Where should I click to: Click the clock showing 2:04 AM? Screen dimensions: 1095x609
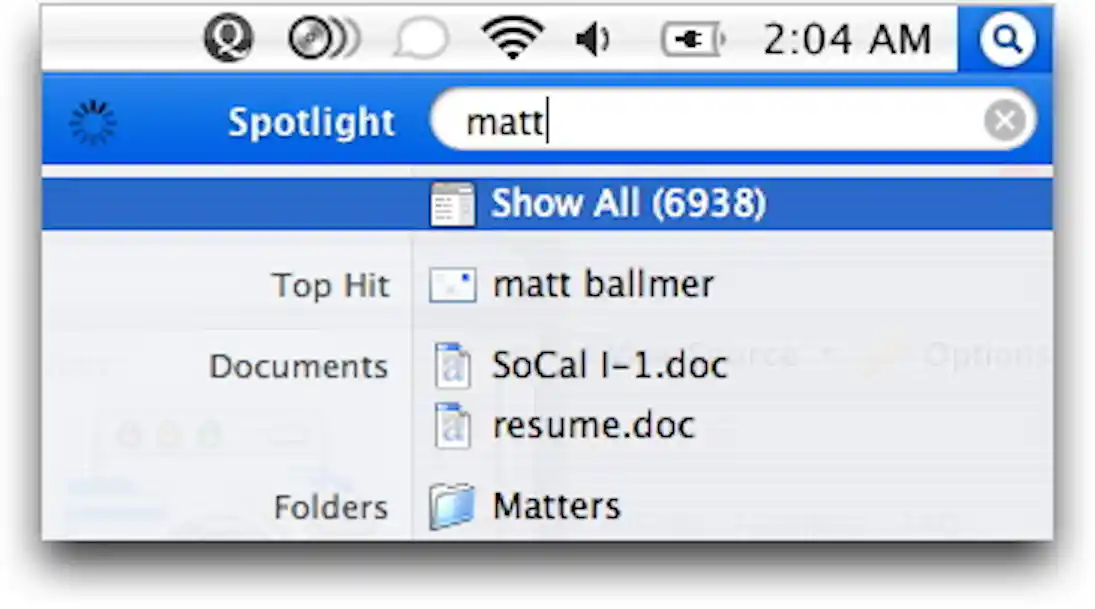849,39
